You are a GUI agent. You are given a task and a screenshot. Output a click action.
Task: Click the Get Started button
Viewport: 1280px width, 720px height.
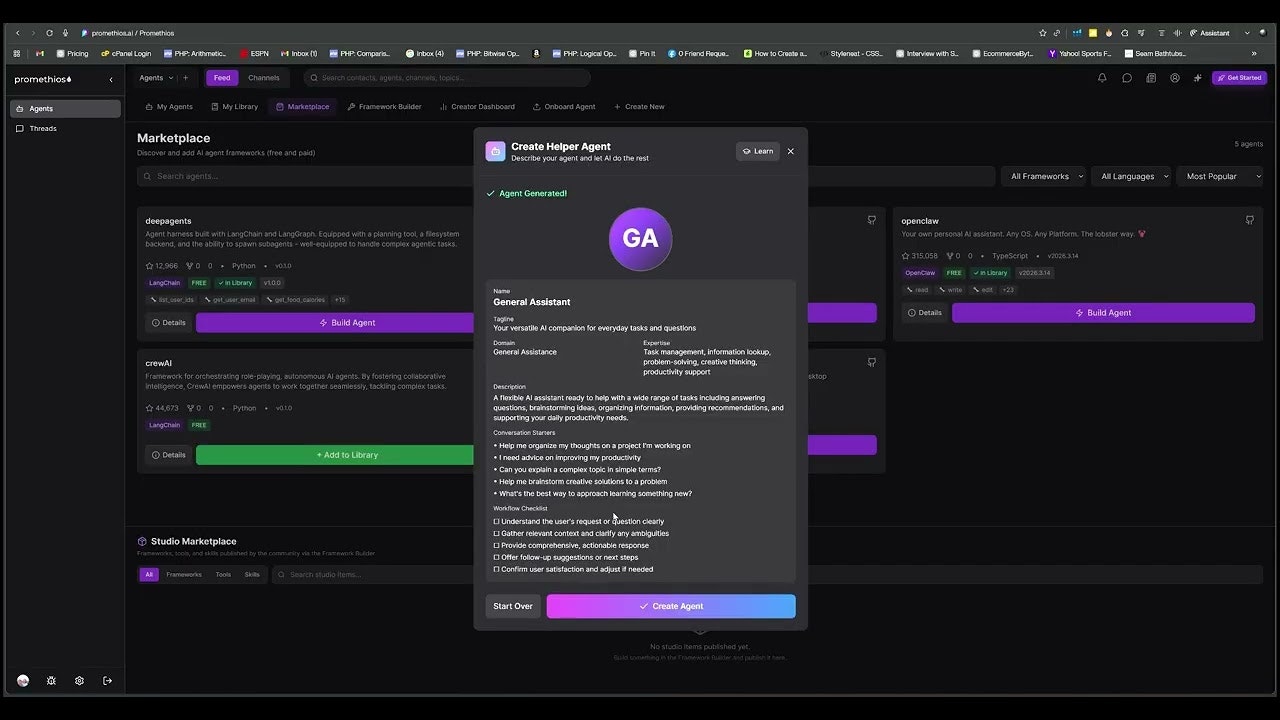pyautogui.click(x=1239, y=78)
